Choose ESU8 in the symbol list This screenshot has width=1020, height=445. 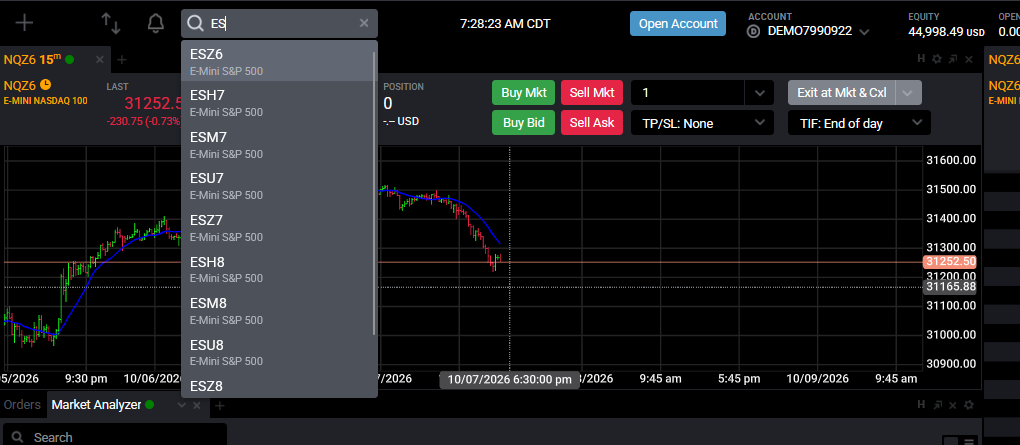point(278,351)
